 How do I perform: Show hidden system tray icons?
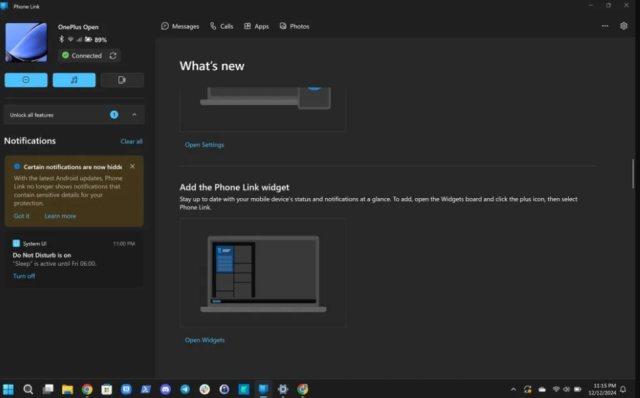[513, 389]
